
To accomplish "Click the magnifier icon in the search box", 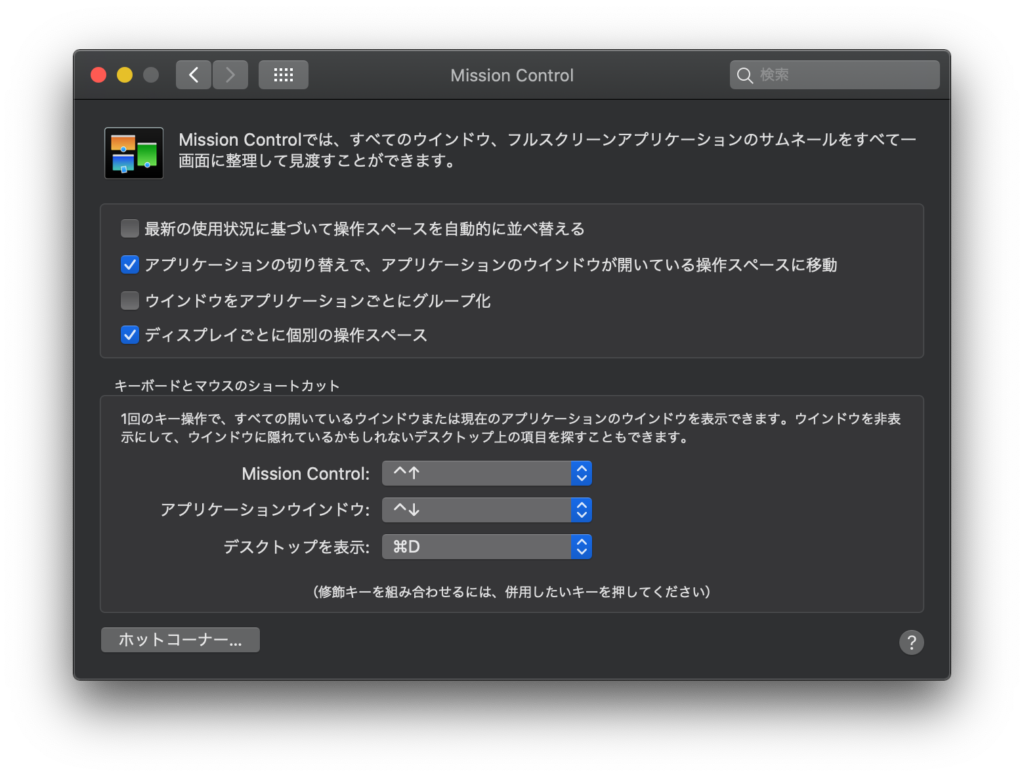I will click(744, 76).
